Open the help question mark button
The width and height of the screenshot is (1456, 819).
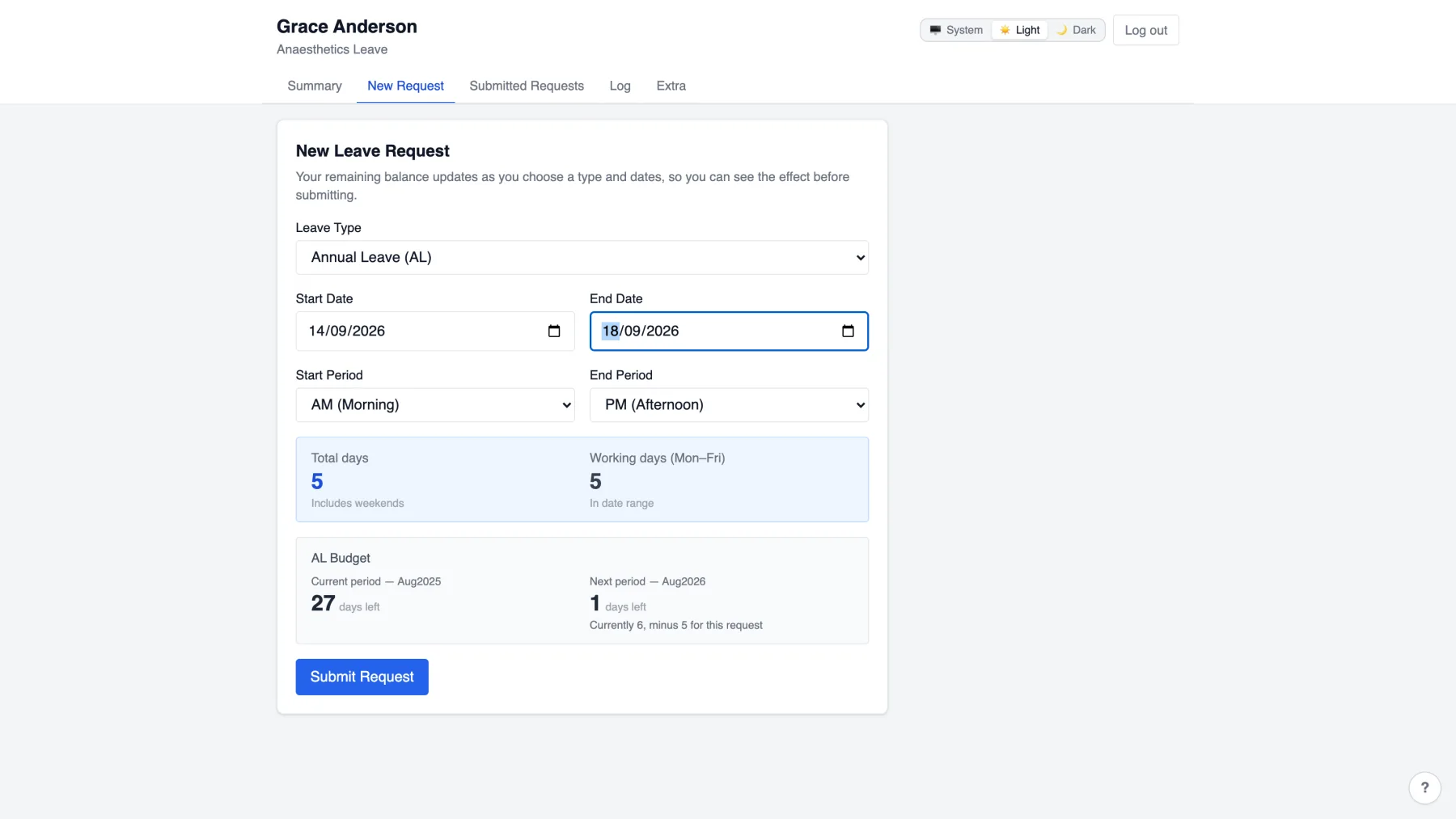(x=1424, y=787)
